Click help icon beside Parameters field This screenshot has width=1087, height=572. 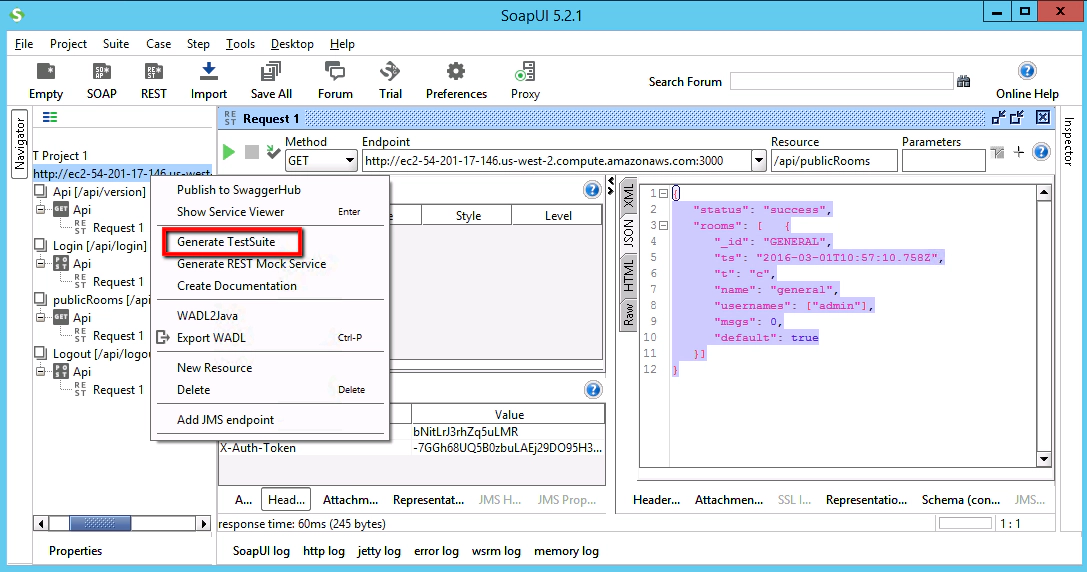click(1041, 151)
